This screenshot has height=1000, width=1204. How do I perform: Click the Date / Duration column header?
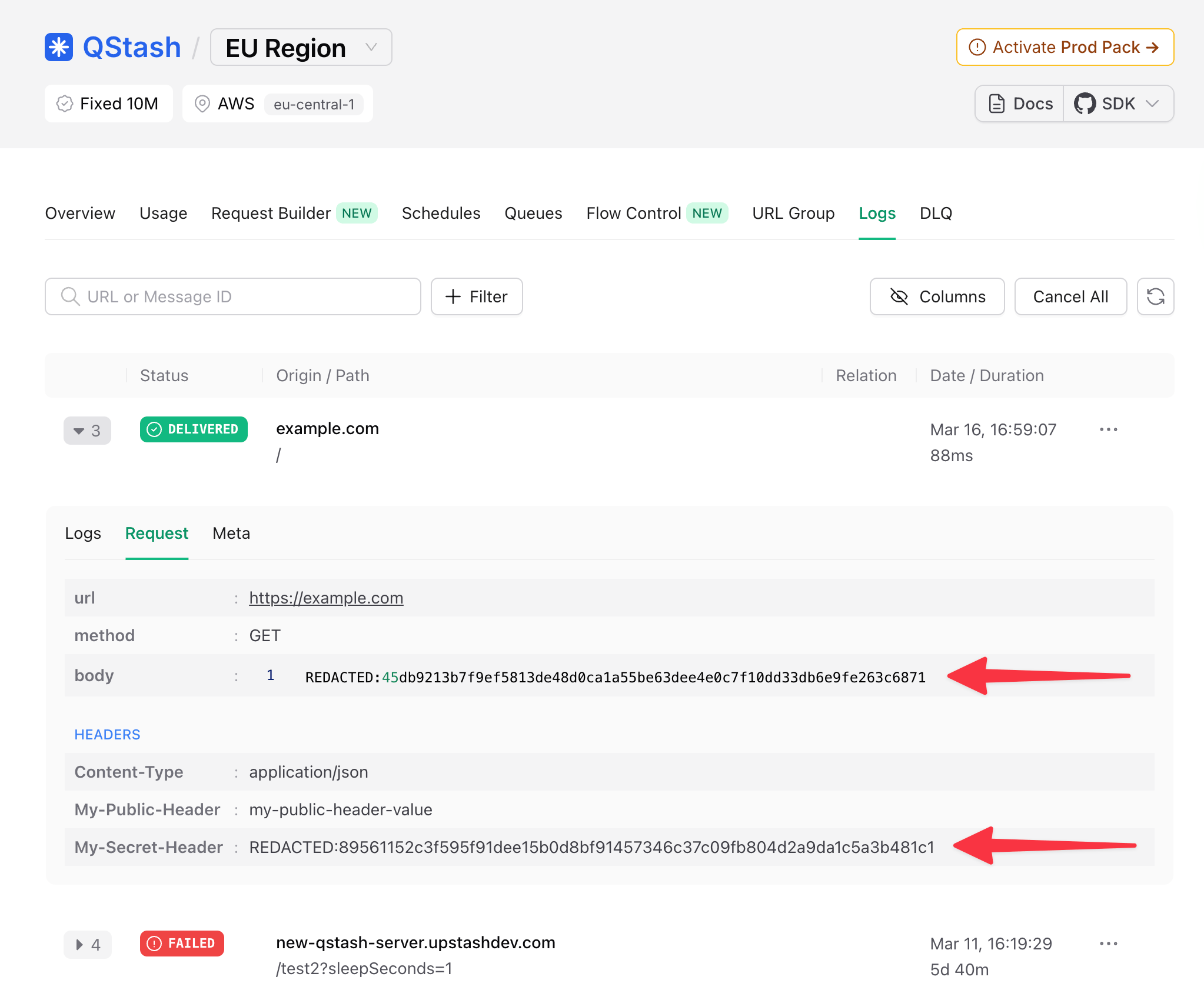[987, 375]
